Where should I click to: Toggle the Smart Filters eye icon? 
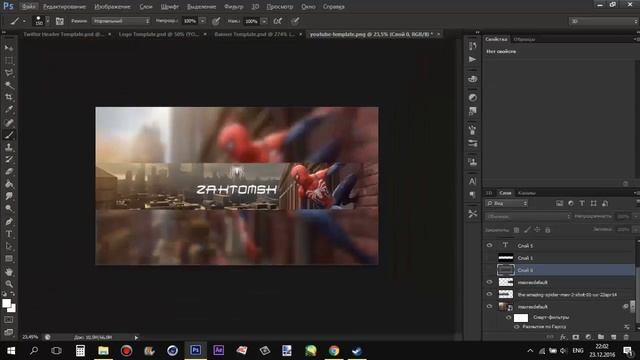coord(509,317)
